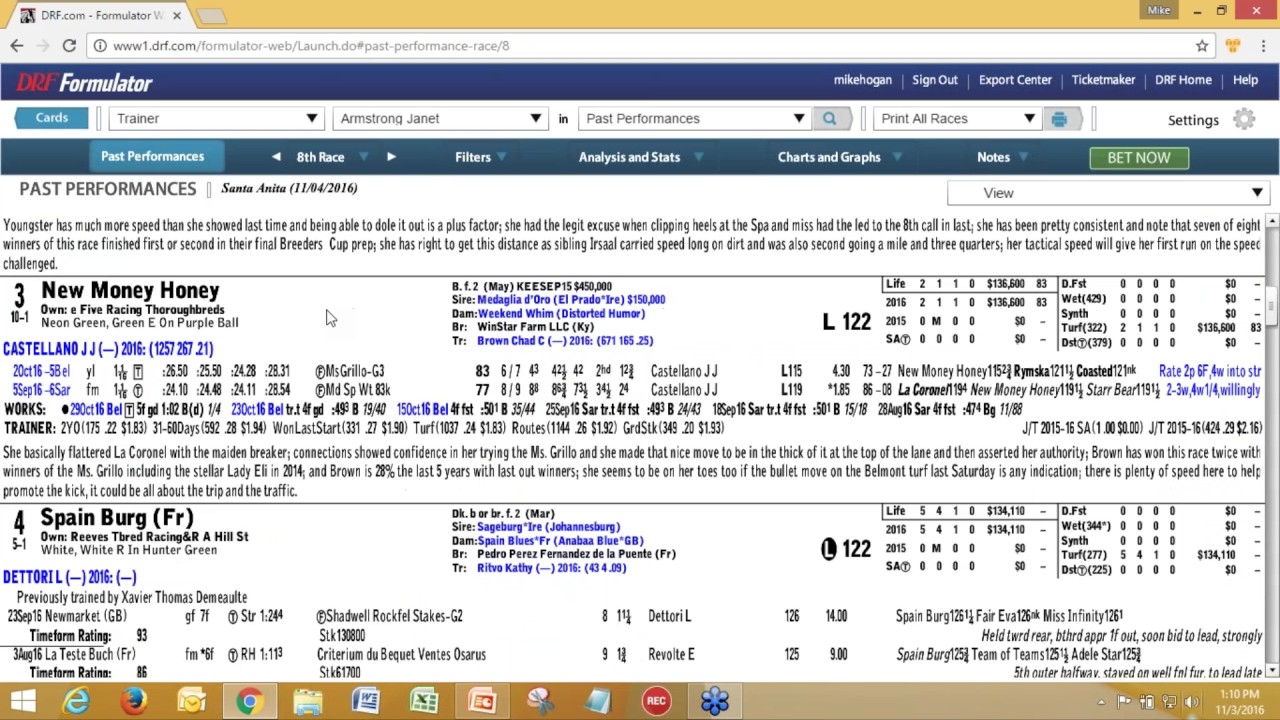Expand the Past Performances report selector
1280x720 pixels.
coord(693,118)
